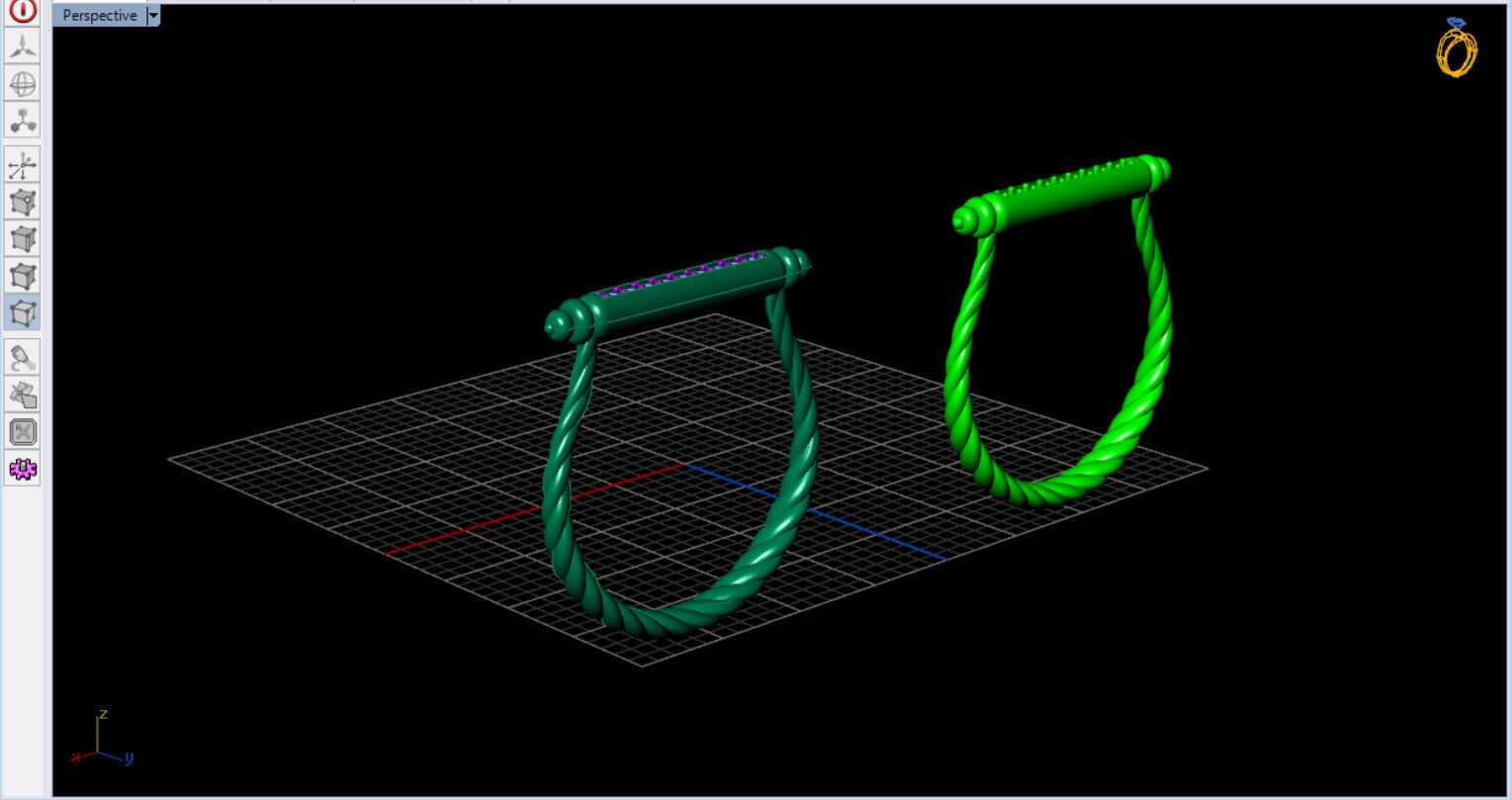Click the framed expand arrows icon
Image resolution: width=1512 pixels, height=800 pixels.
23,431
